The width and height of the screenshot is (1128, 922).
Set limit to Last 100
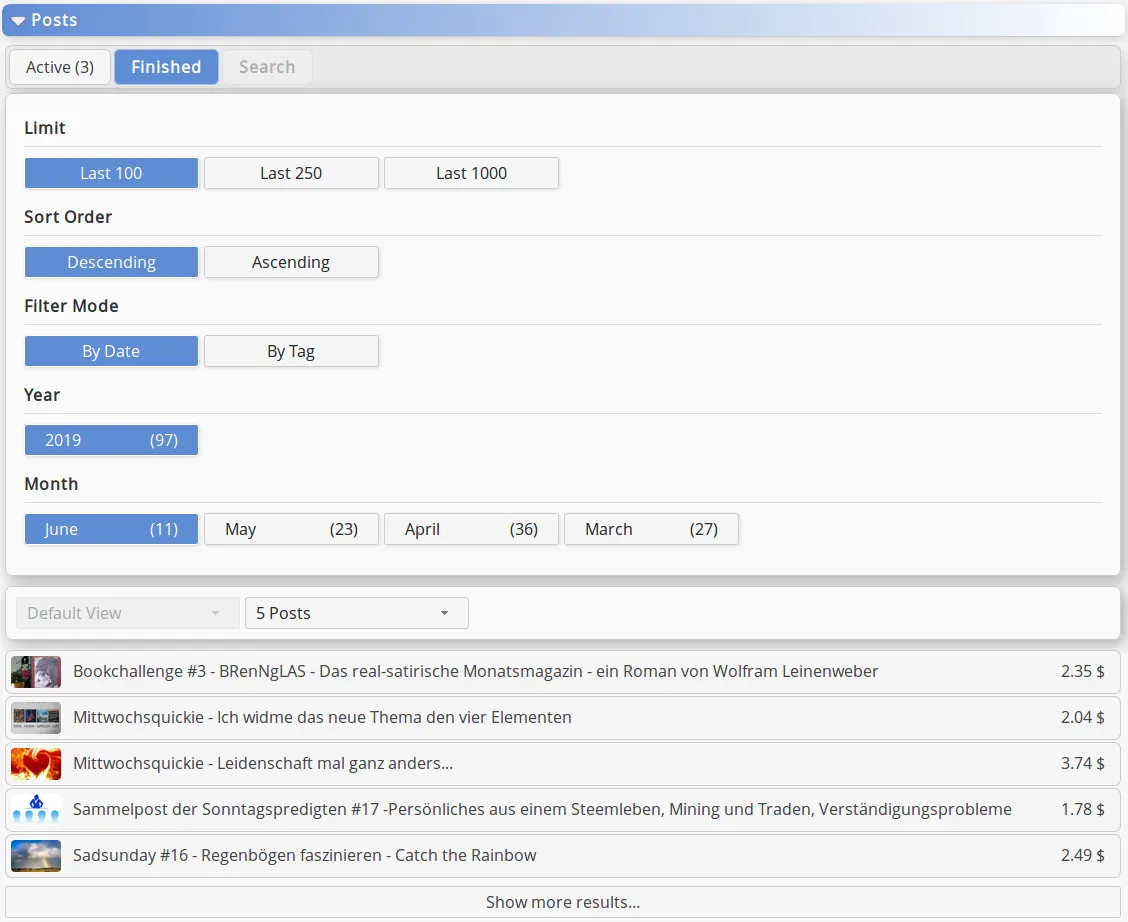click(112, 173)
